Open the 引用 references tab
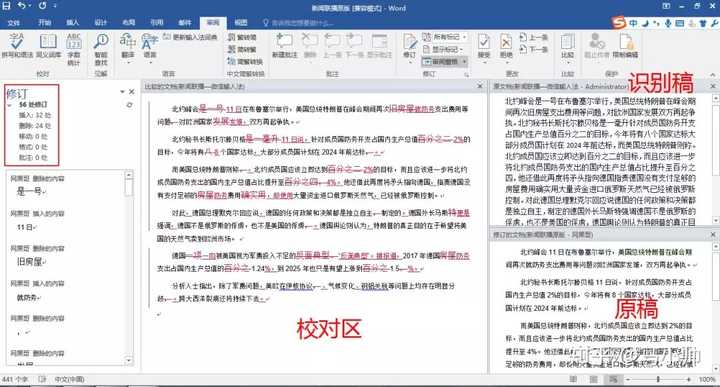This screenshot has height=387, width=720. 157,22
